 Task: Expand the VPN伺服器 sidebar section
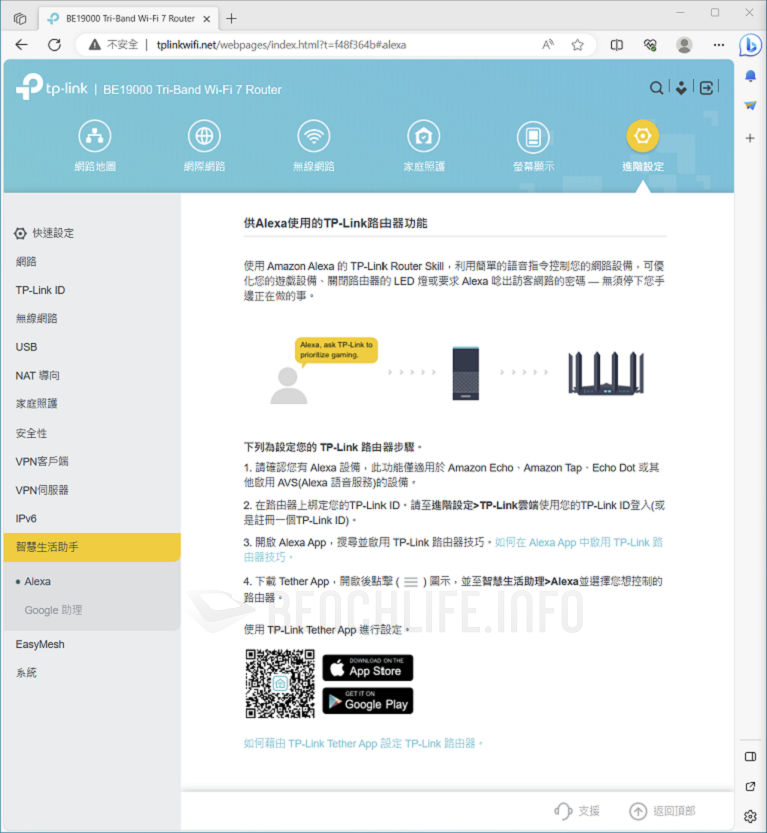coord(42,490)
